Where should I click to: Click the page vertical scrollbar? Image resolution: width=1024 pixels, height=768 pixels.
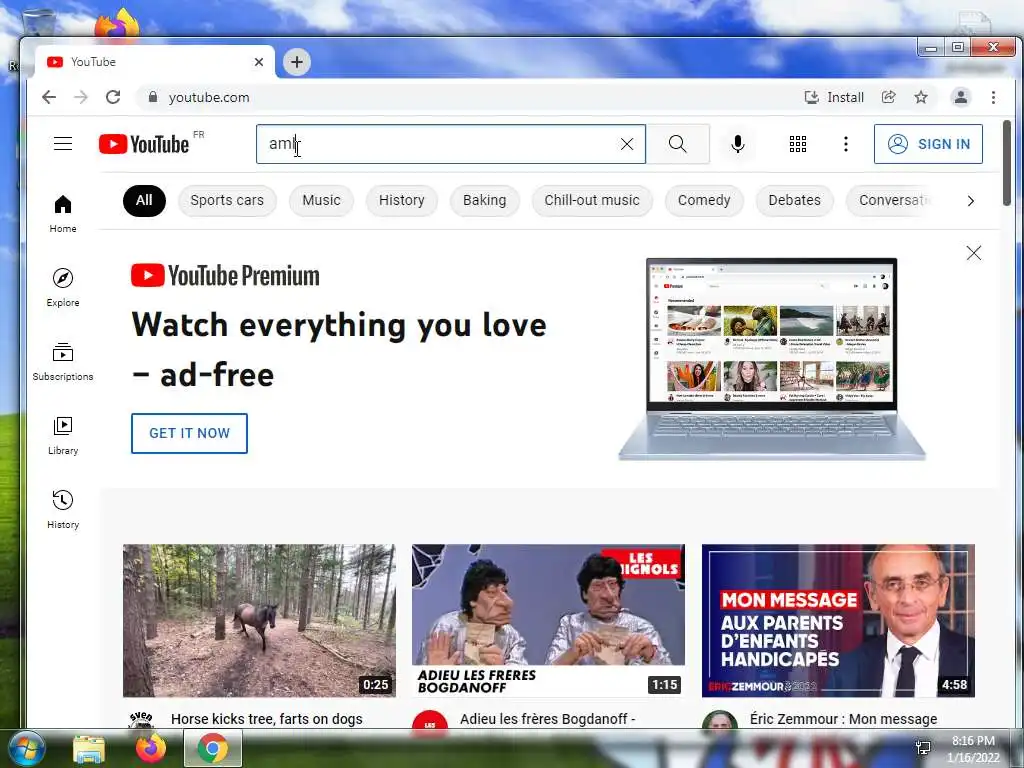pos(1007,163)
